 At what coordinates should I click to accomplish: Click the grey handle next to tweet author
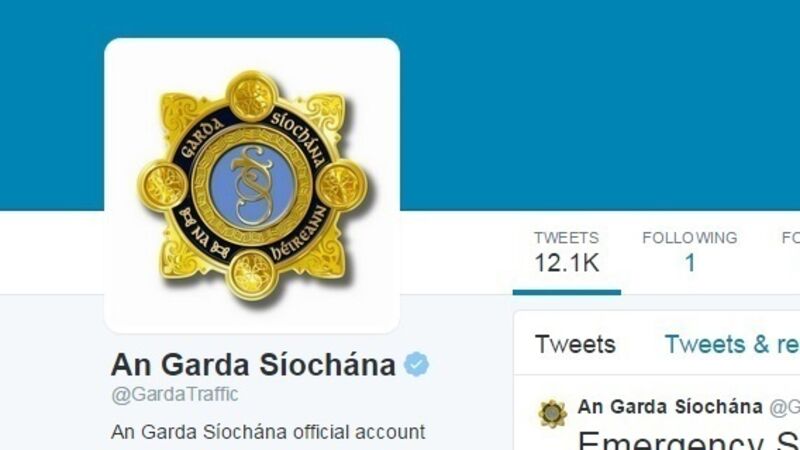784,407
